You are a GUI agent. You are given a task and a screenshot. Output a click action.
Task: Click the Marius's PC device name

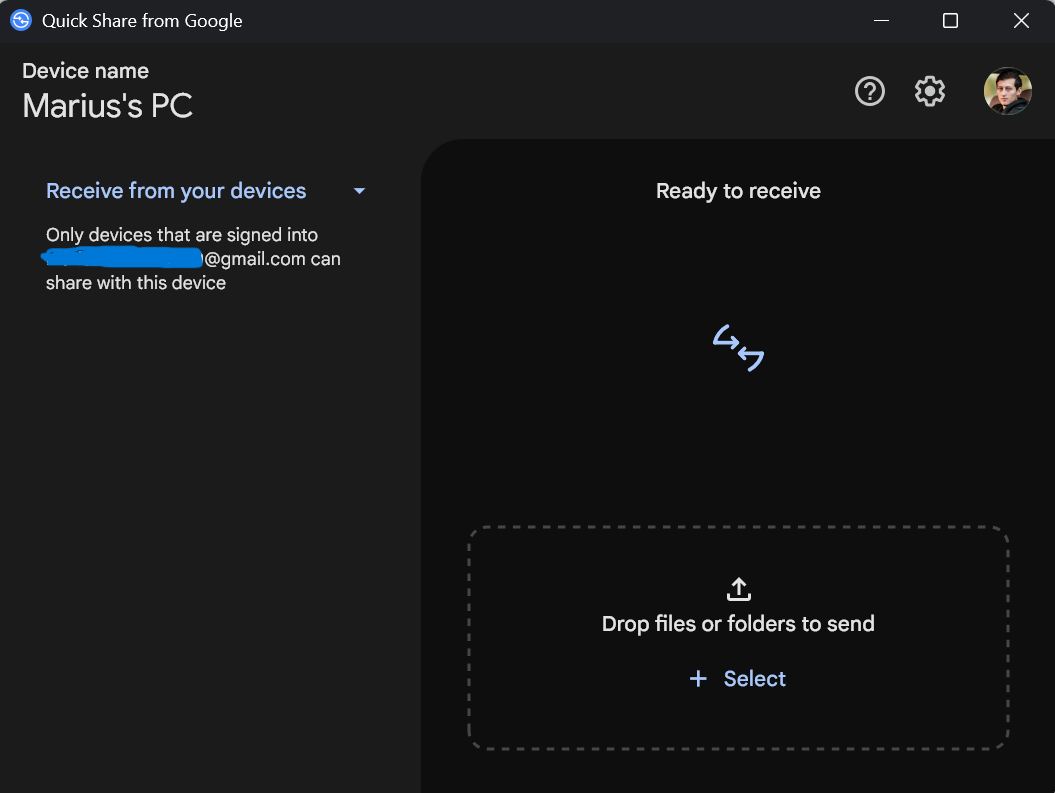[x=108, y=106]
